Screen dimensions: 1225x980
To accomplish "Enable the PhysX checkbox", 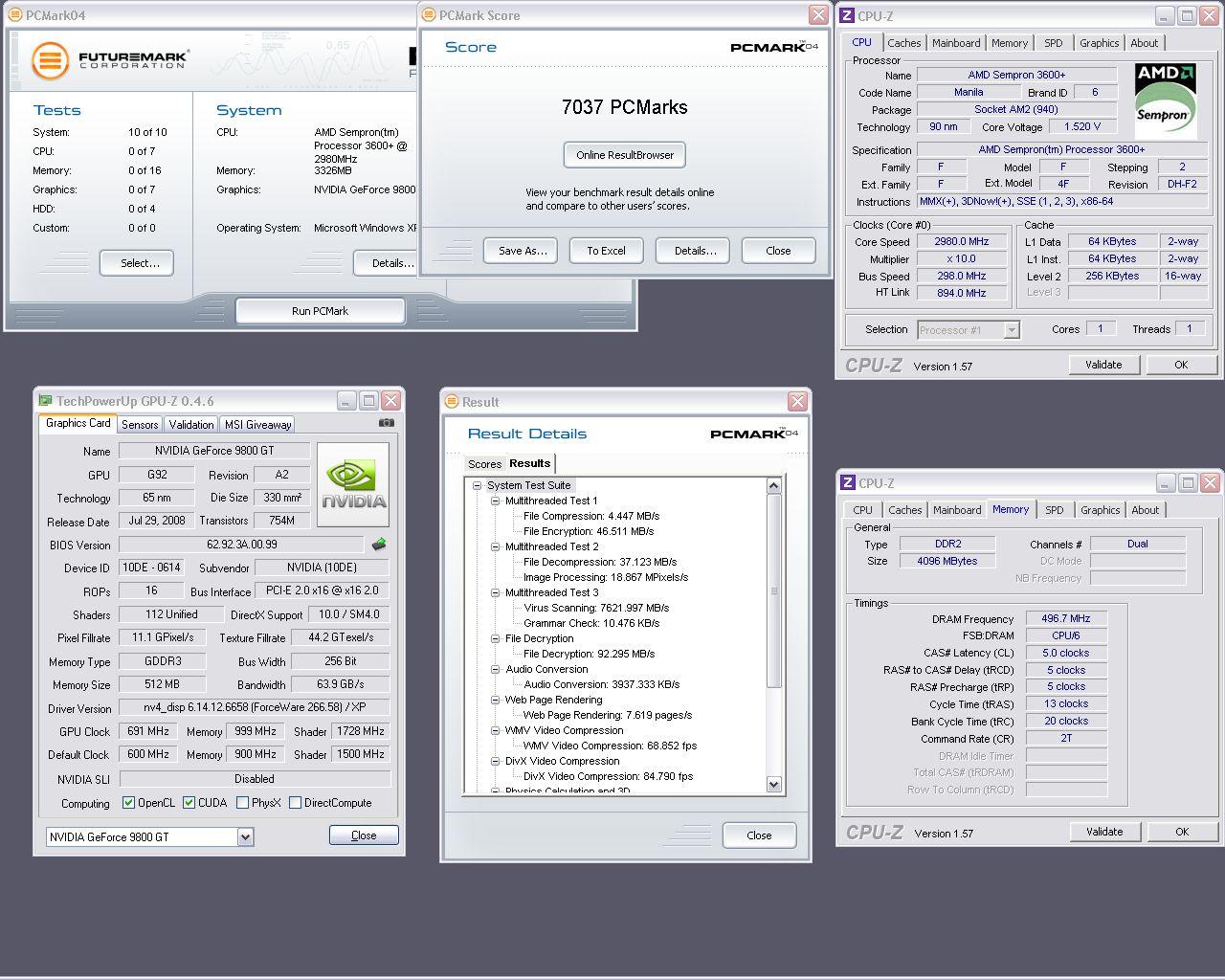I will coord(243,803).
